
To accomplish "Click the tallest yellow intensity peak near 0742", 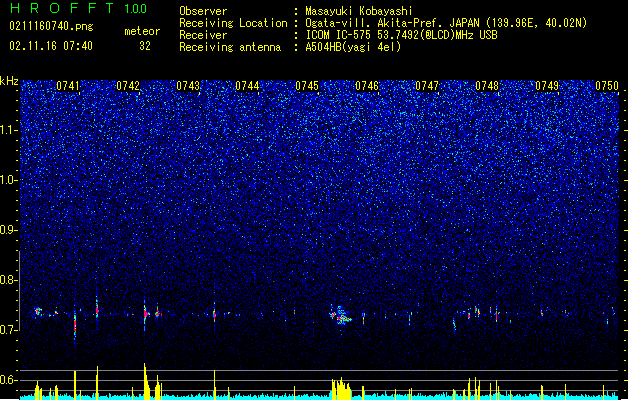I will tap(145, 381).
